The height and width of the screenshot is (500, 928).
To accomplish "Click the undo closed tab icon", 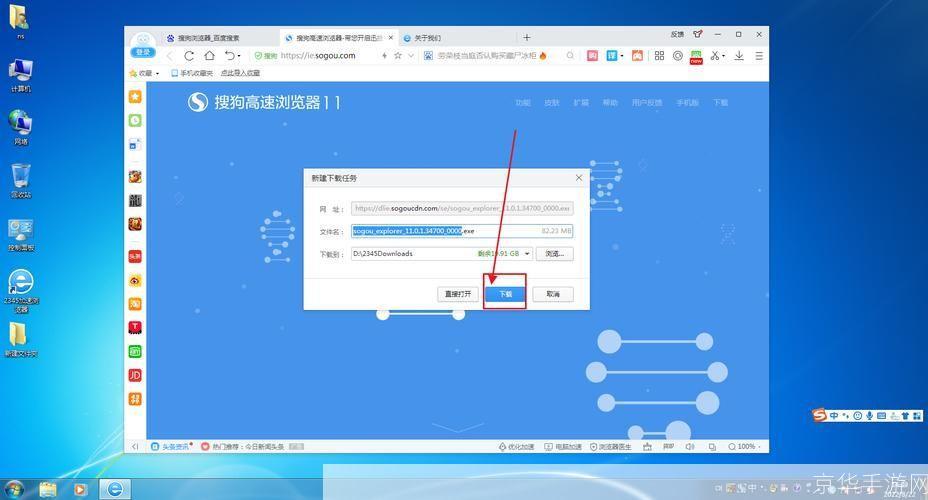I will pyautogui.click(x=230, y=56).
